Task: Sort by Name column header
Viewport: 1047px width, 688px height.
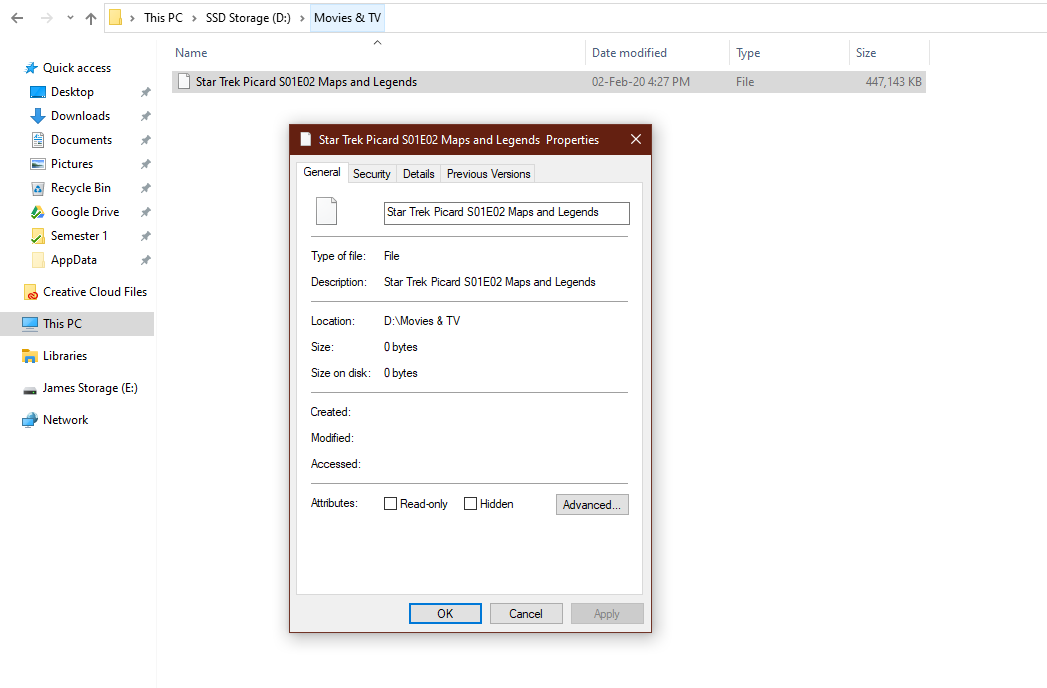Action: (191, 53)
